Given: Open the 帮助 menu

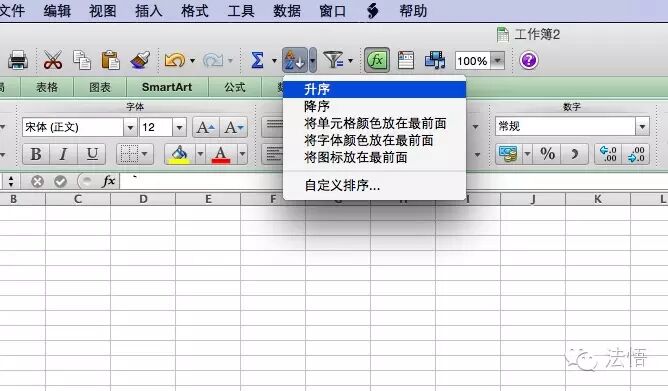Looking at the screenshot, I should (x=413, y=11).
